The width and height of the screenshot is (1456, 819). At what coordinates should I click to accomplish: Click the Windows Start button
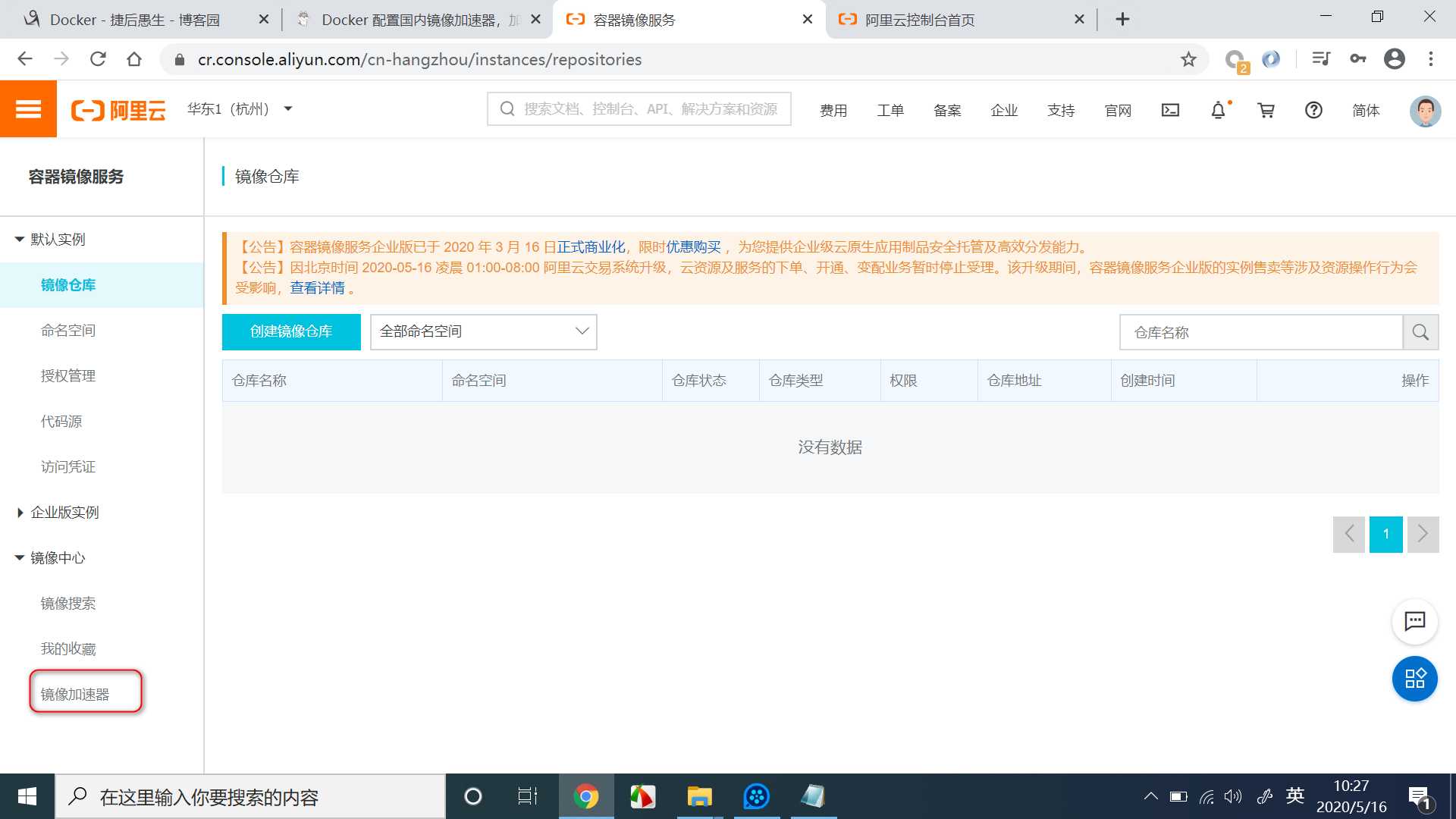tap(27, 796)
